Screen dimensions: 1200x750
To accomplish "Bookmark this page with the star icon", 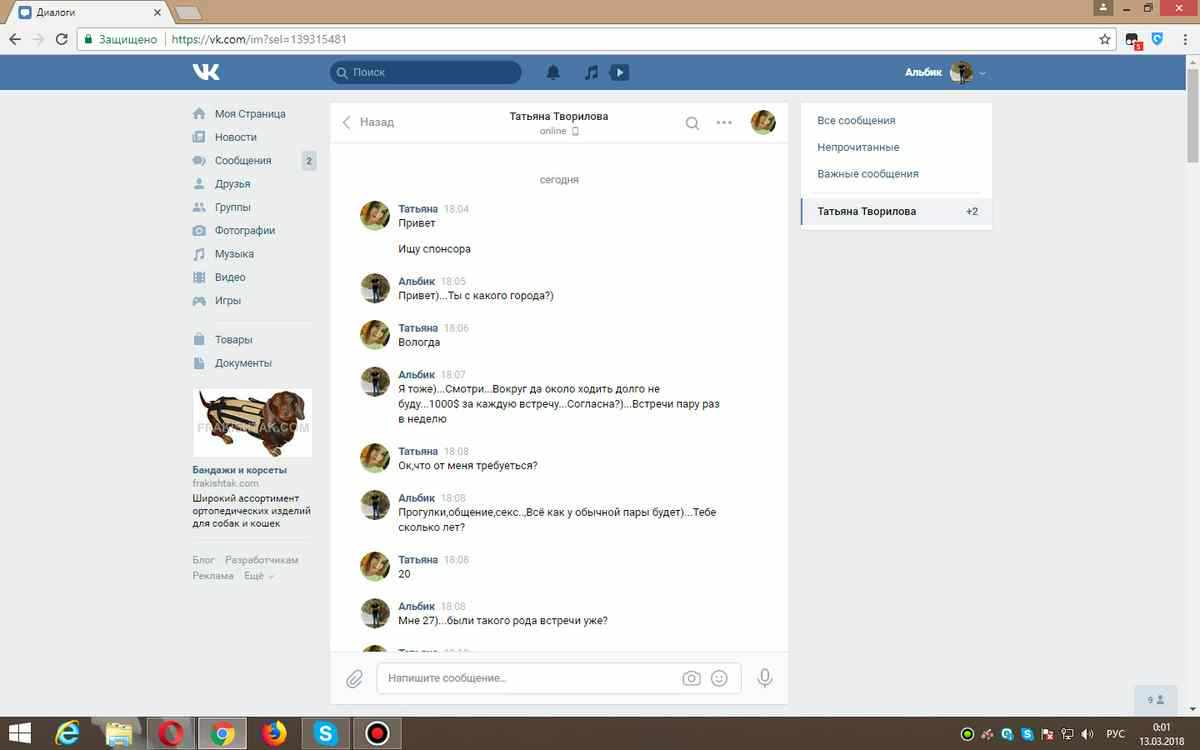I will pos(1105,40).
